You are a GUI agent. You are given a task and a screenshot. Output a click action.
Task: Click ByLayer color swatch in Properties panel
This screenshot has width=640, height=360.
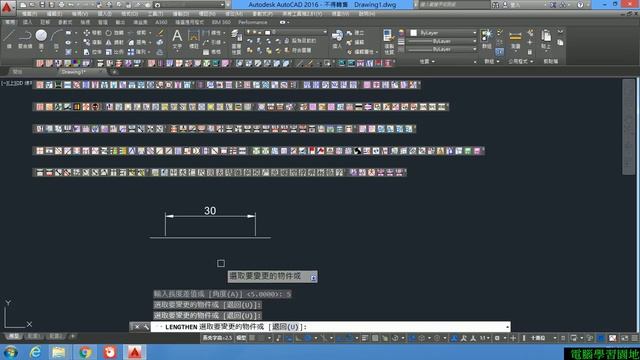(413, 33)
